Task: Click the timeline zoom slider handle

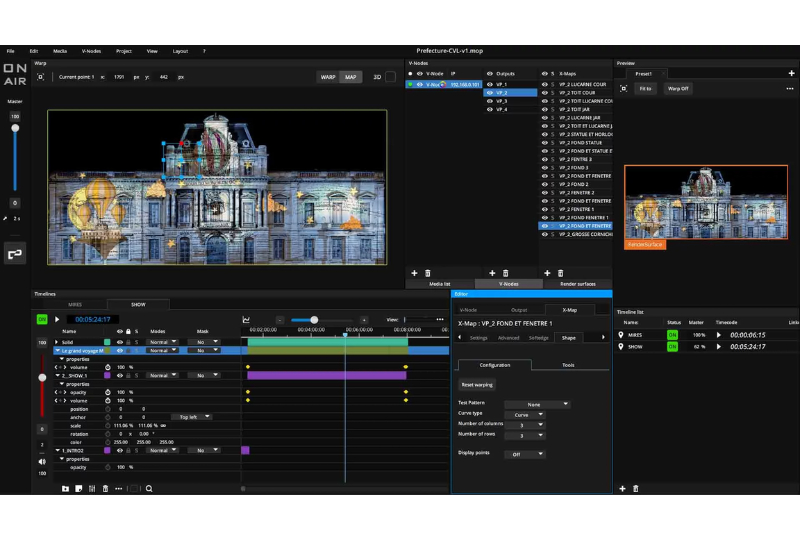Action: point(314,320)
